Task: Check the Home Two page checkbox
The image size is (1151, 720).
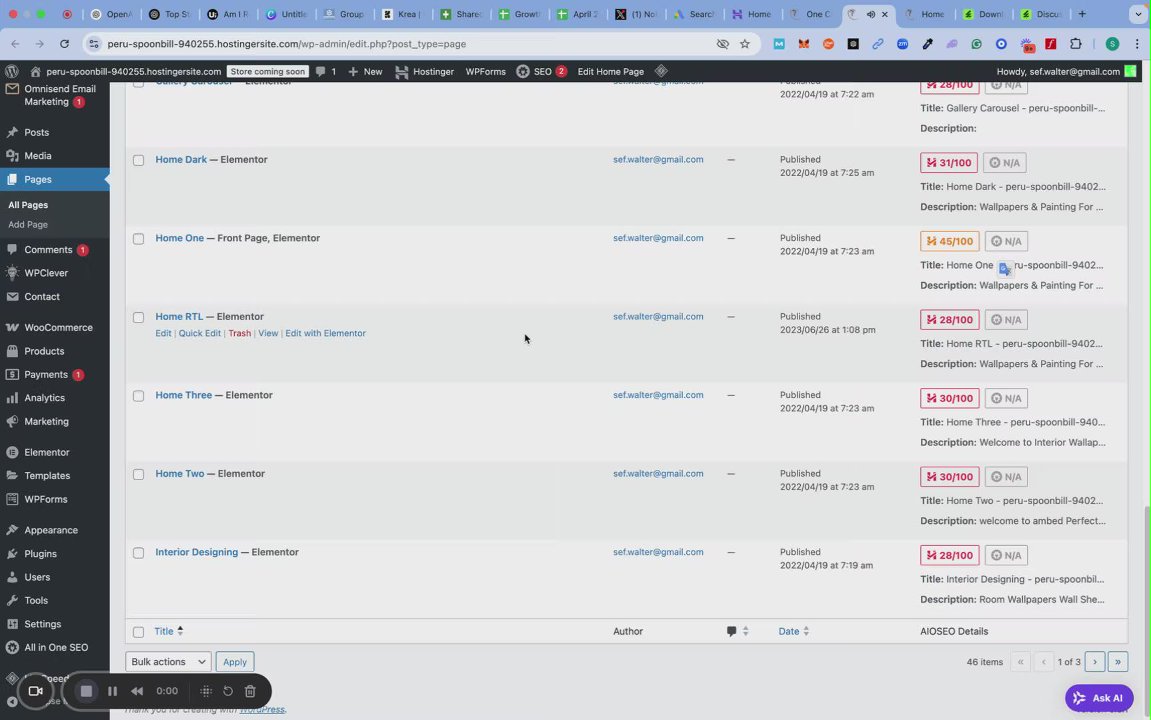Action: [138, 474]
